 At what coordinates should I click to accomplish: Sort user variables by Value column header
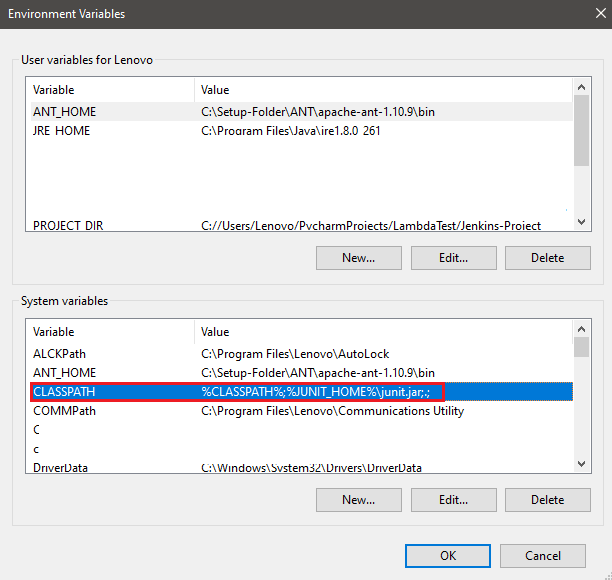[x=380, y=90]
